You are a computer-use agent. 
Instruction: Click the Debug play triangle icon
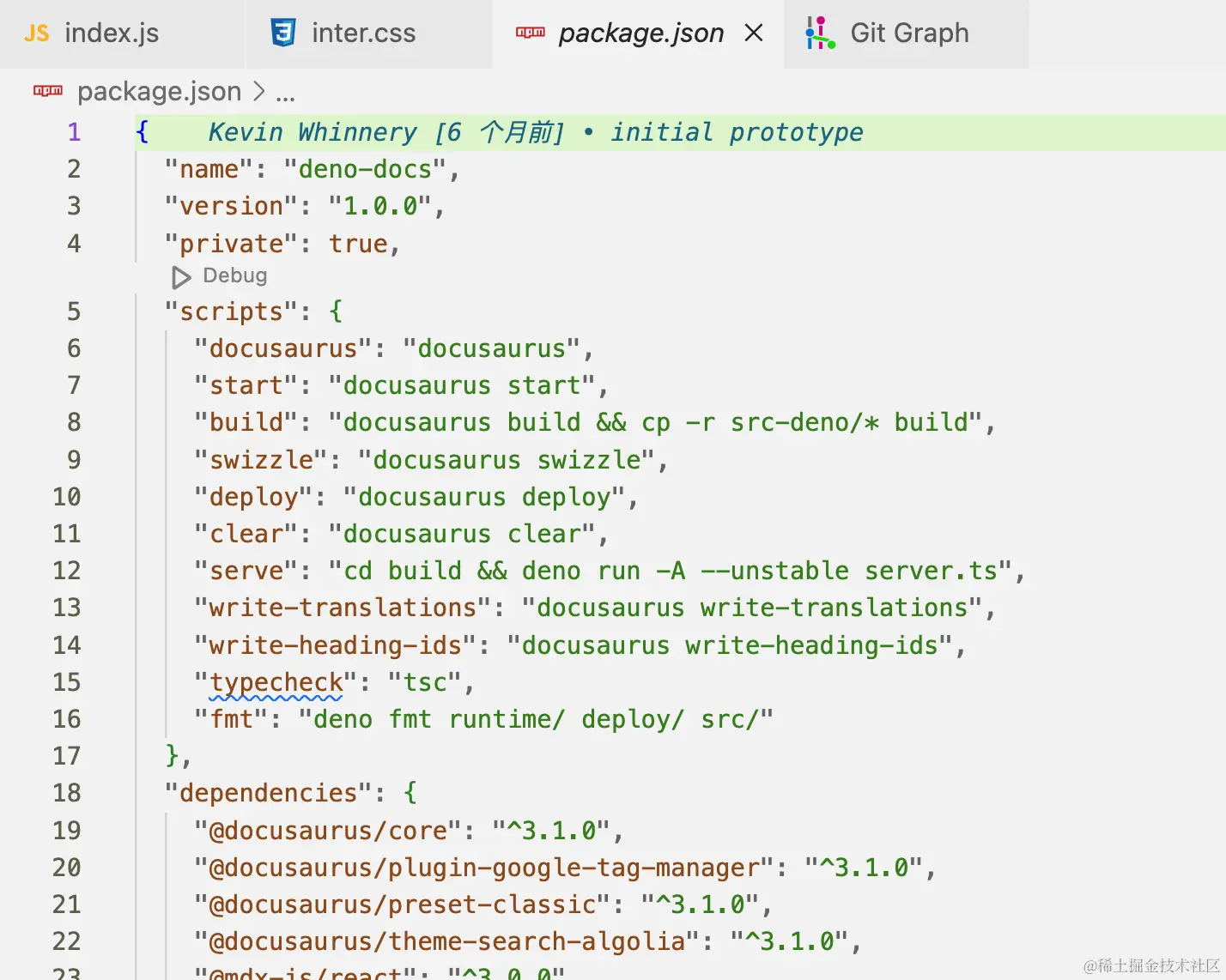tap(181, 277)
